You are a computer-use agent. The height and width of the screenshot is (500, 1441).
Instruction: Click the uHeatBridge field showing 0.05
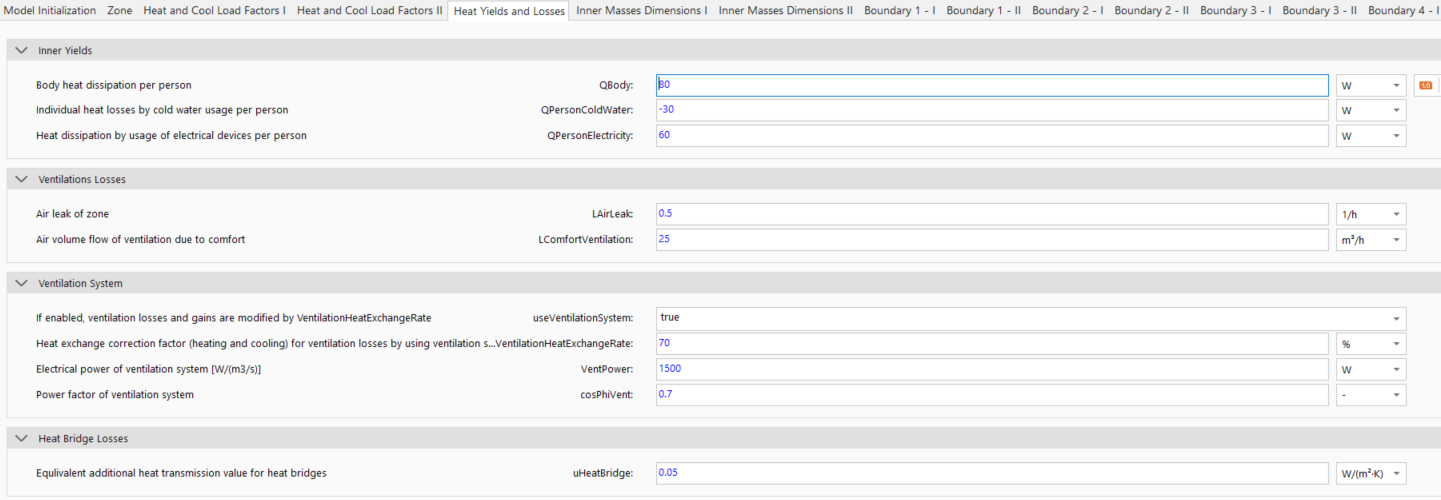click(x=992, y=473)
